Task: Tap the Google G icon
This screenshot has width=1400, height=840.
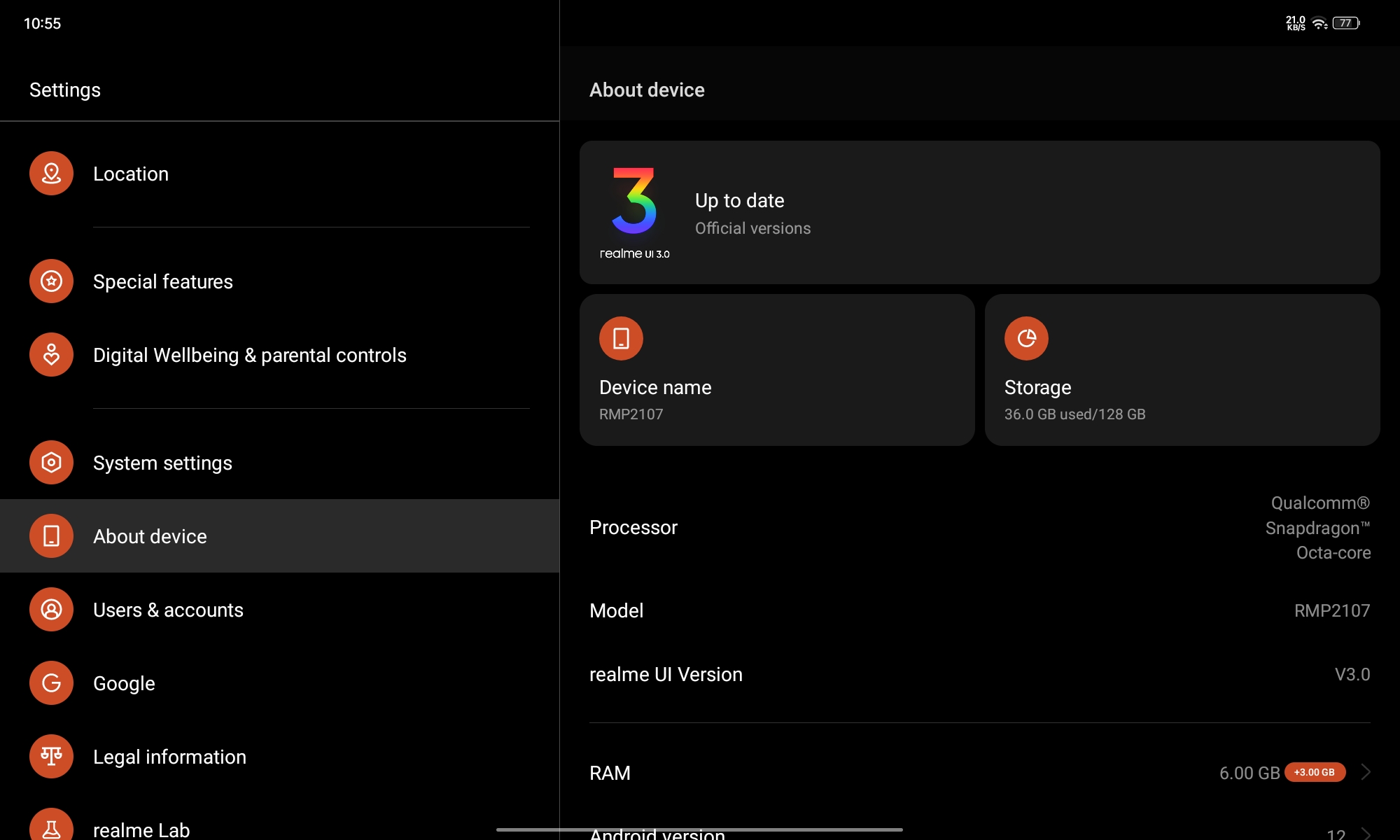Action: 51,683
